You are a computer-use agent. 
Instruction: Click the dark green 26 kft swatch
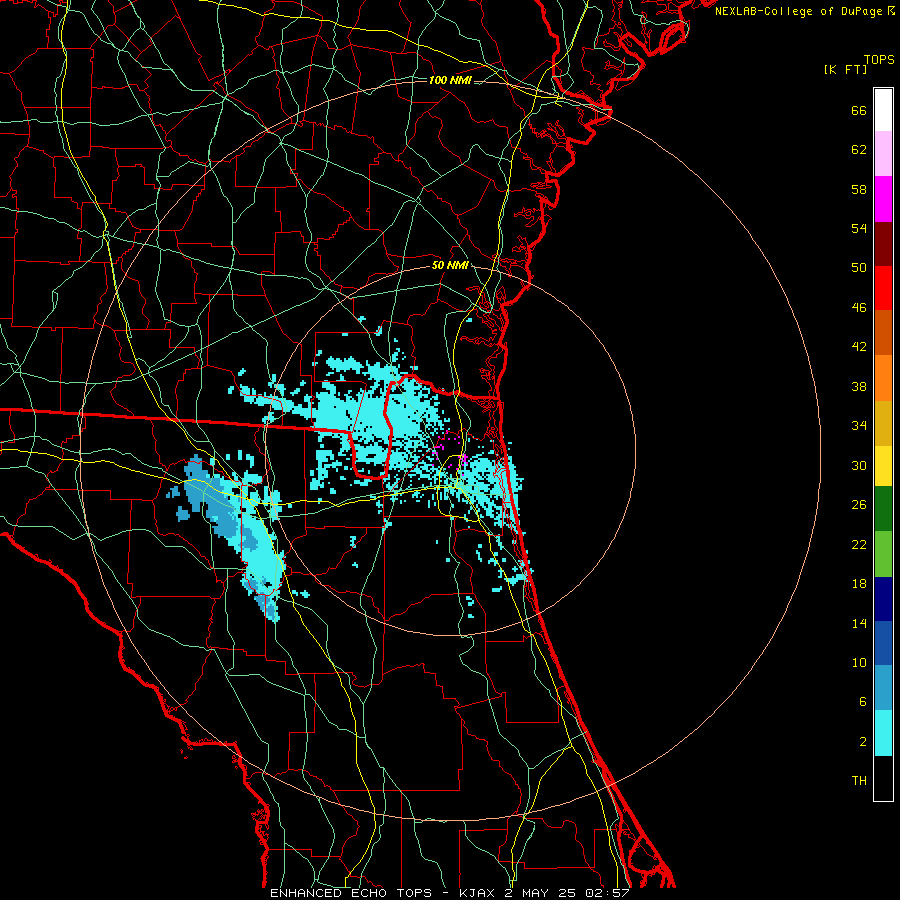tap(883, 509)
